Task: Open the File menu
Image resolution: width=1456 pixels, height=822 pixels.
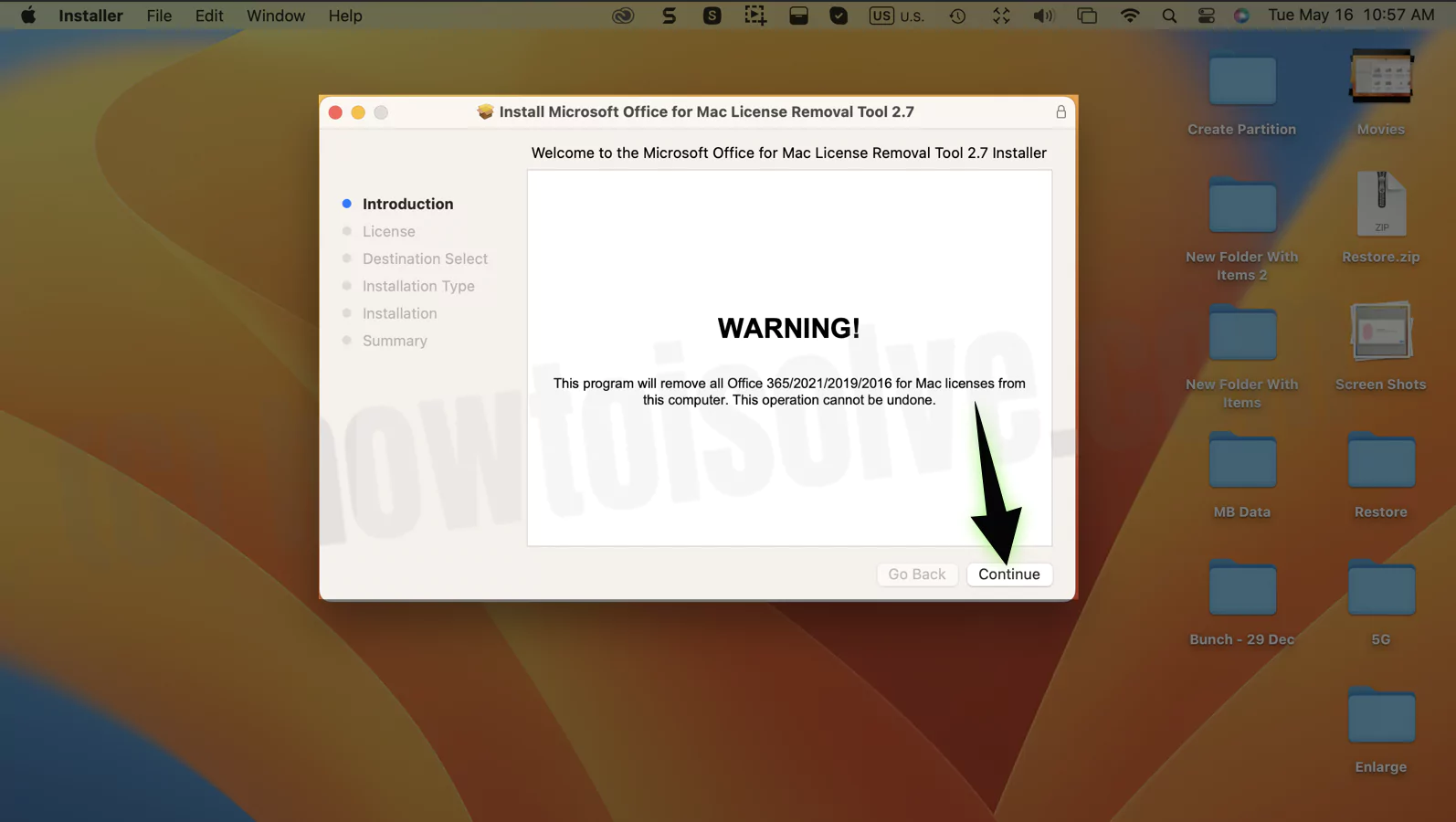Action: pos(159,16)
